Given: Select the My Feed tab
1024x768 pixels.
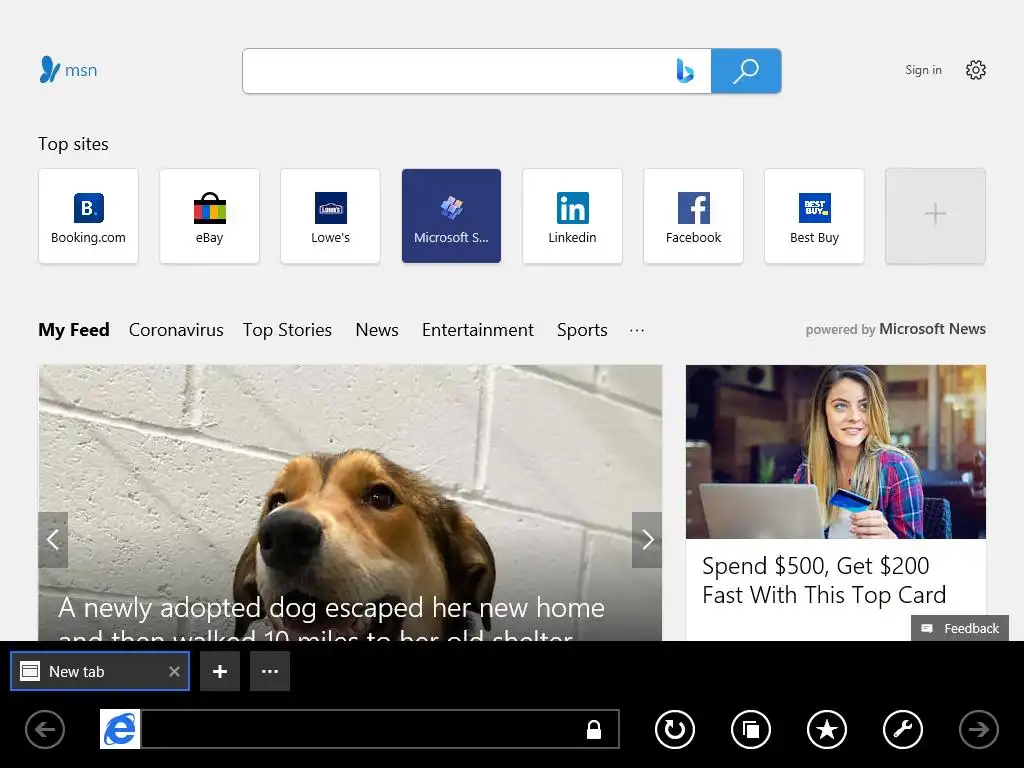Looking at the screenshot, I should (74, 330).
